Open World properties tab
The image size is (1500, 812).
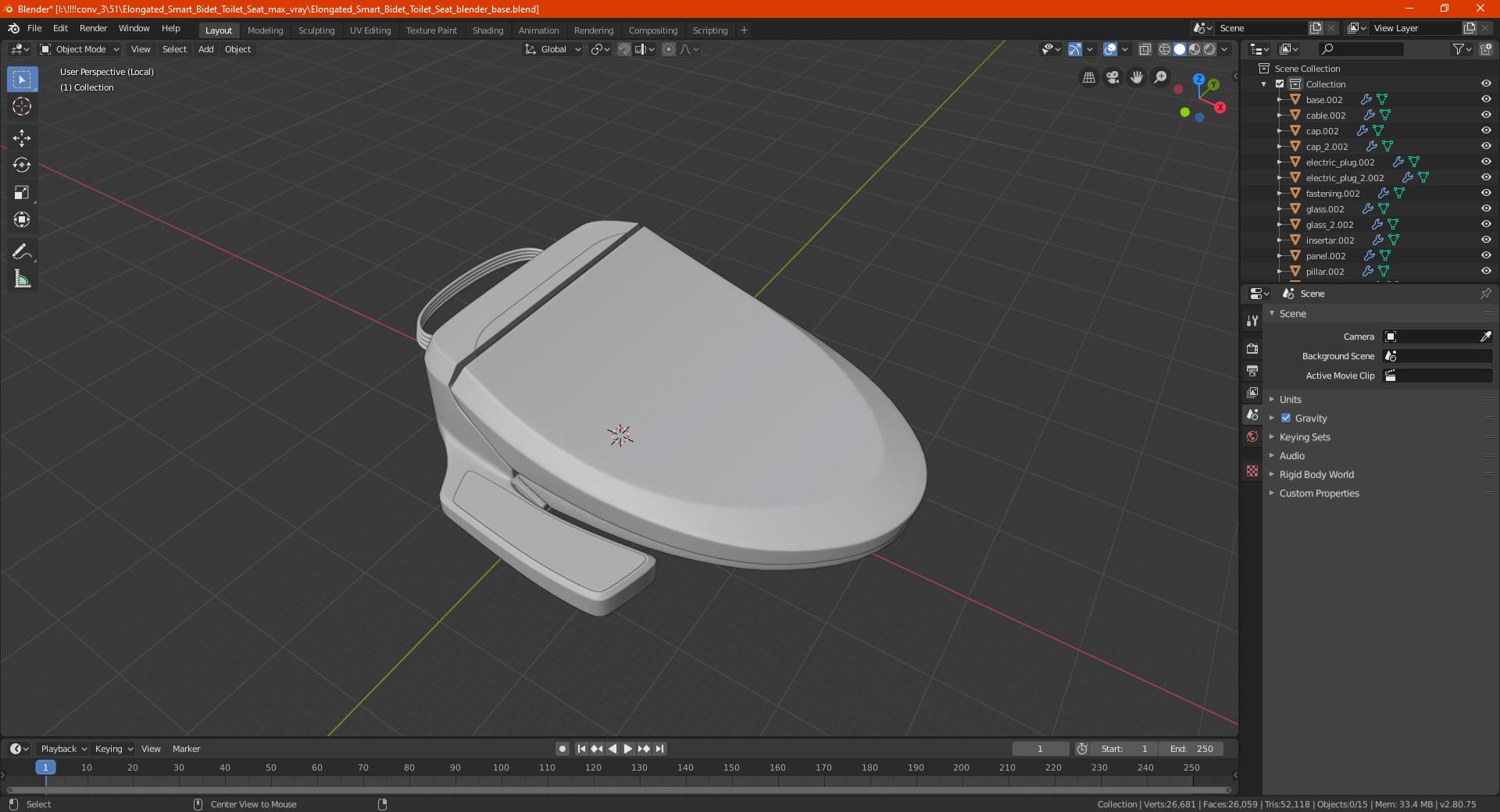click(x=1252, y=436)
